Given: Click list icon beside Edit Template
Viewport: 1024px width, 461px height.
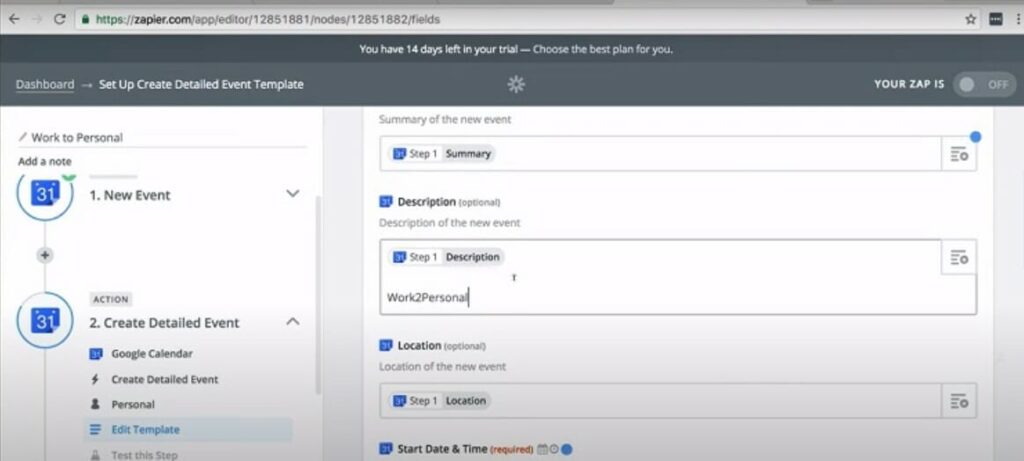Looking at the screenshot, I should click(95, 430).
